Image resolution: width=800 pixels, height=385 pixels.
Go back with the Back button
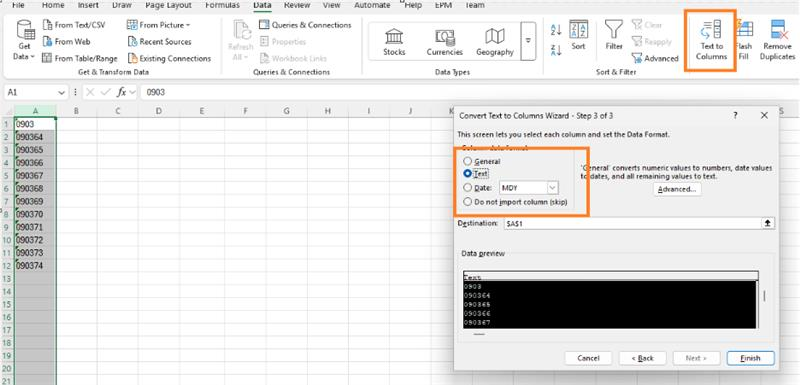[x=642, y=358]
